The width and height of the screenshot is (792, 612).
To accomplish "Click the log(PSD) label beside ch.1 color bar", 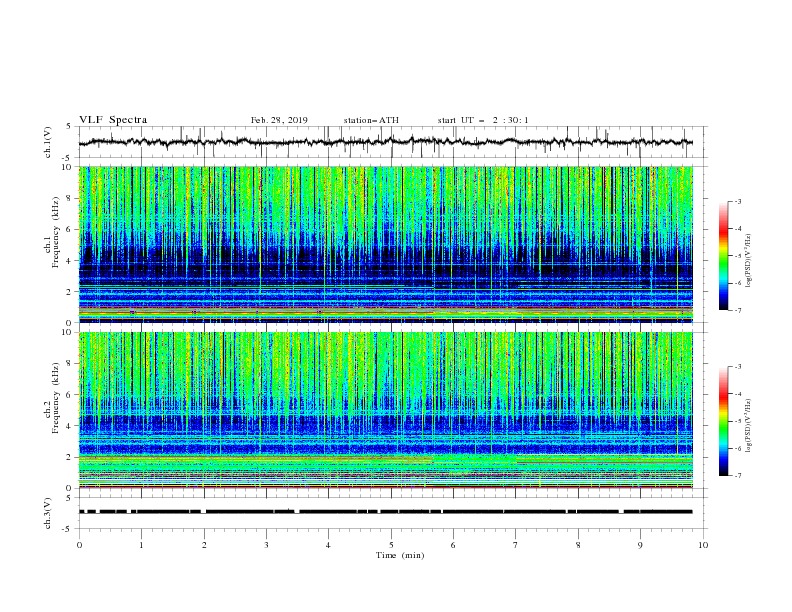I will click(x=749, y=261).
